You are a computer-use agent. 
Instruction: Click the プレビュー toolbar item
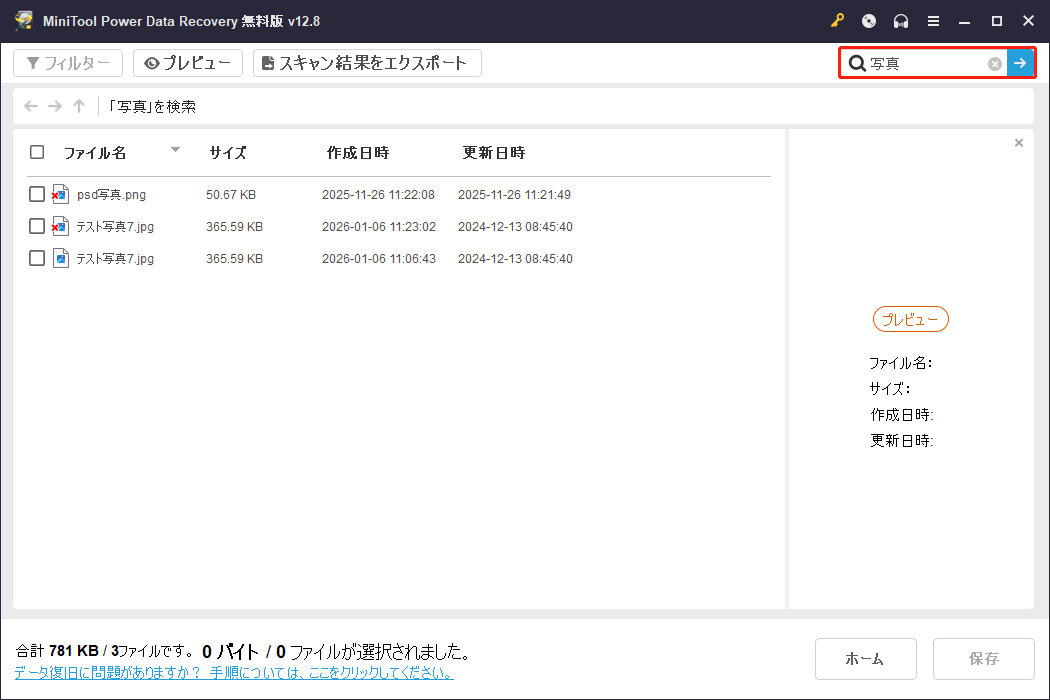(x=187, y=62)
